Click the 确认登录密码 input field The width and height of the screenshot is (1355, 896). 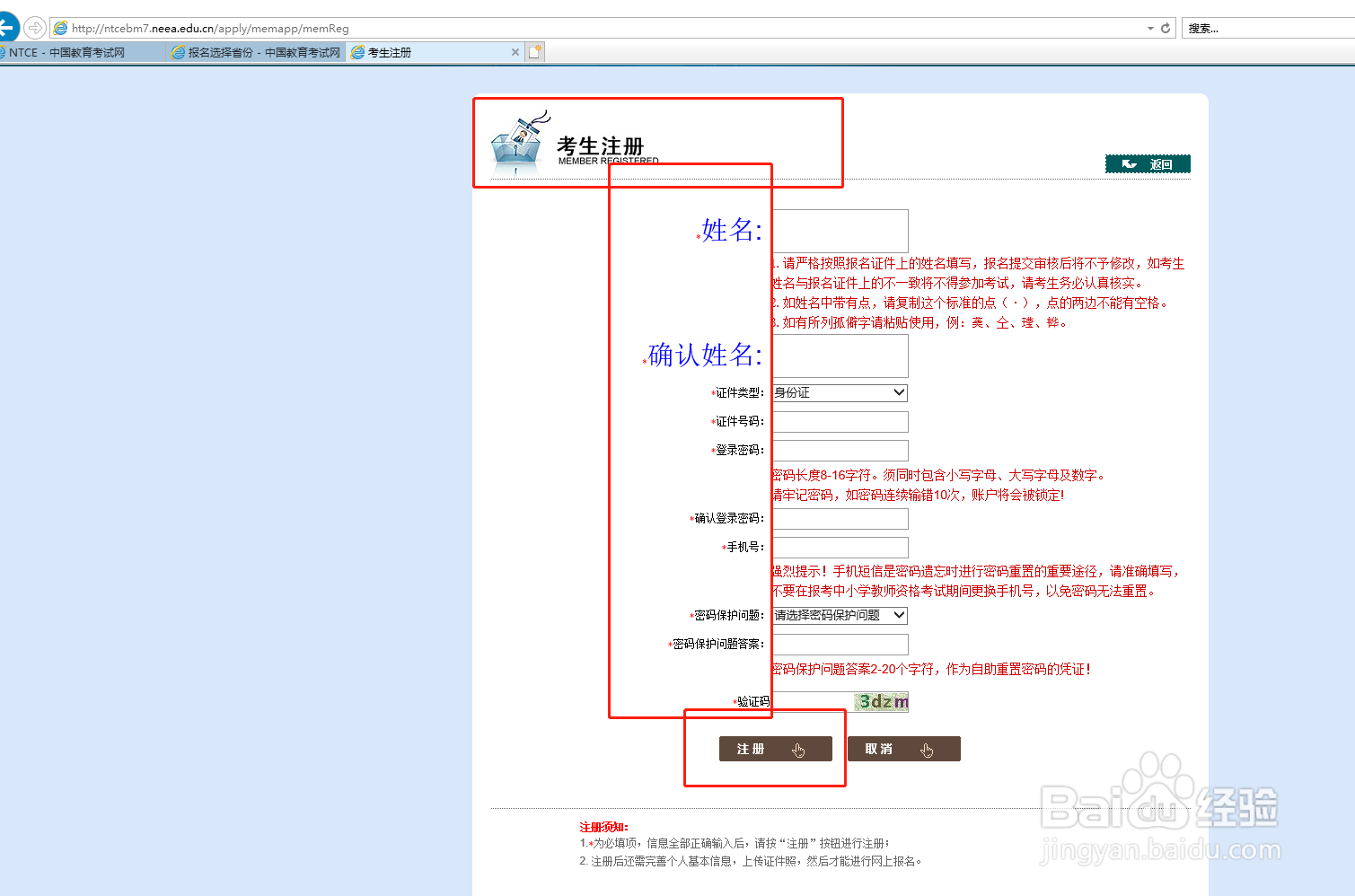point(840,519)
